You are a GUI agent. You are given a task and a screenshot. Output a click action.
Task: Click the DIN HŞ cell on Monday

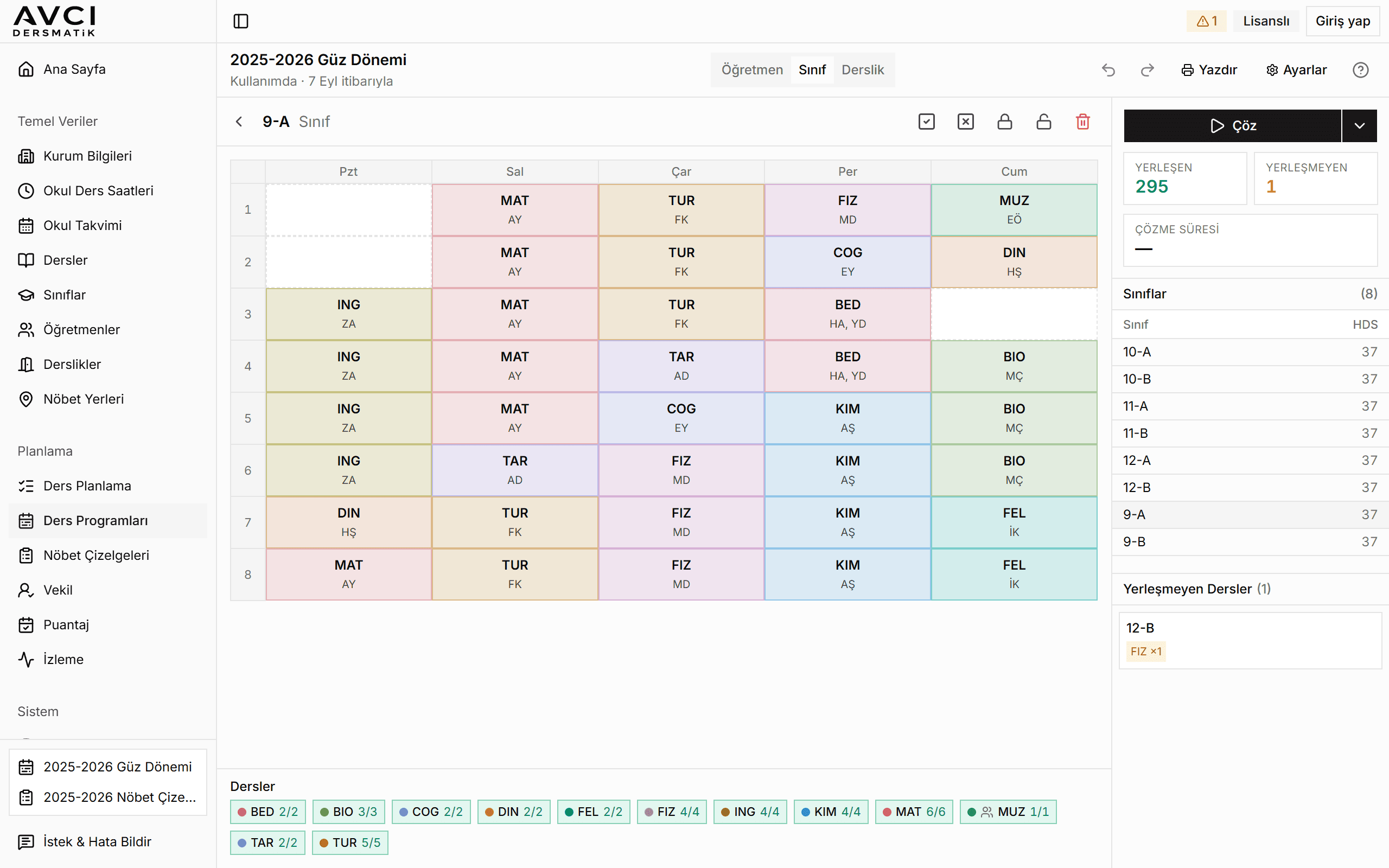click(348, 522)
